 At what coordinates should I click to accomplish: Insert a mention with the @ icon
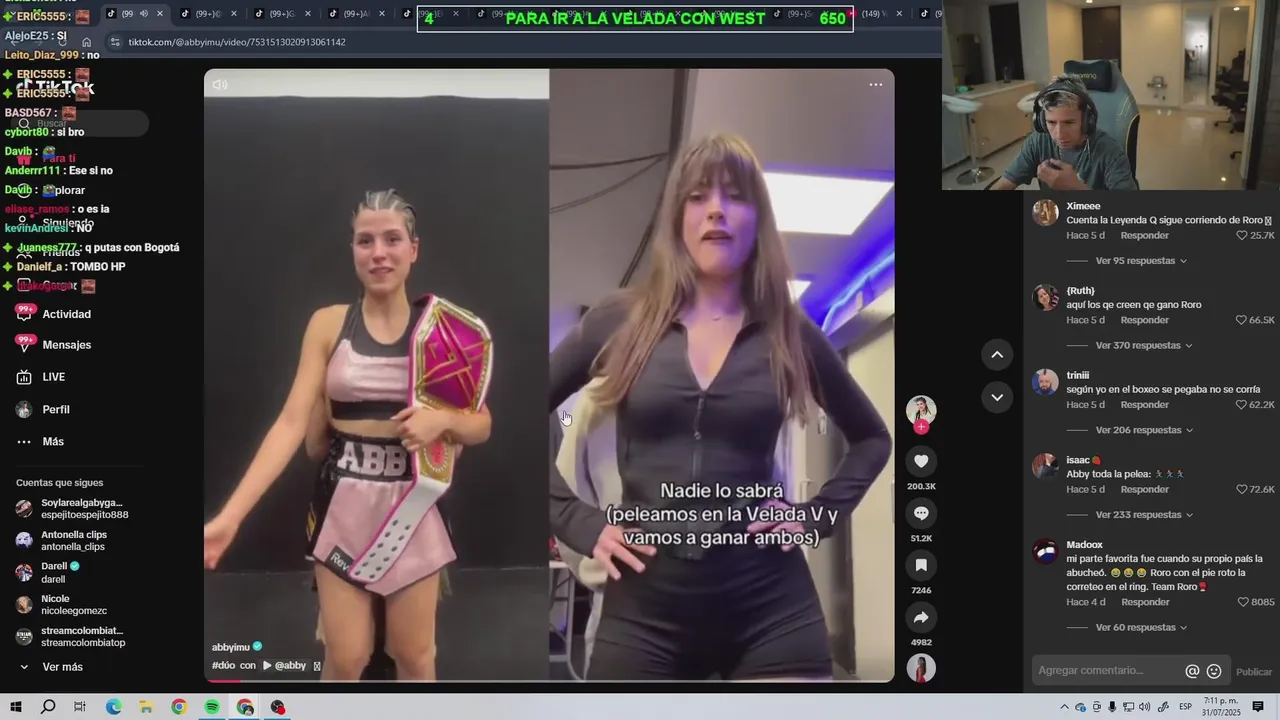(x=1192, y=671)
